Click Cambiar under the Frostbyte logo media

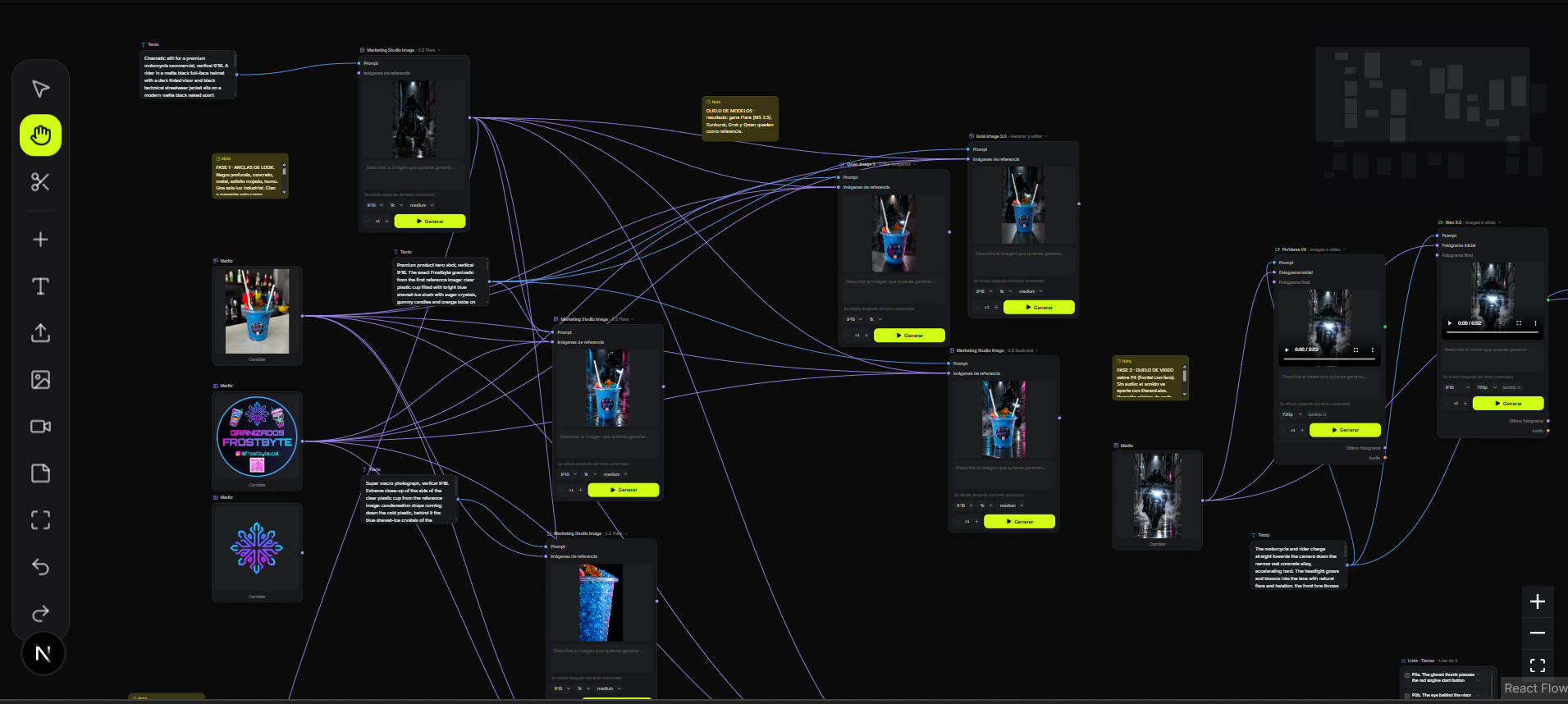pyautogui.click(x=257, y=485)
